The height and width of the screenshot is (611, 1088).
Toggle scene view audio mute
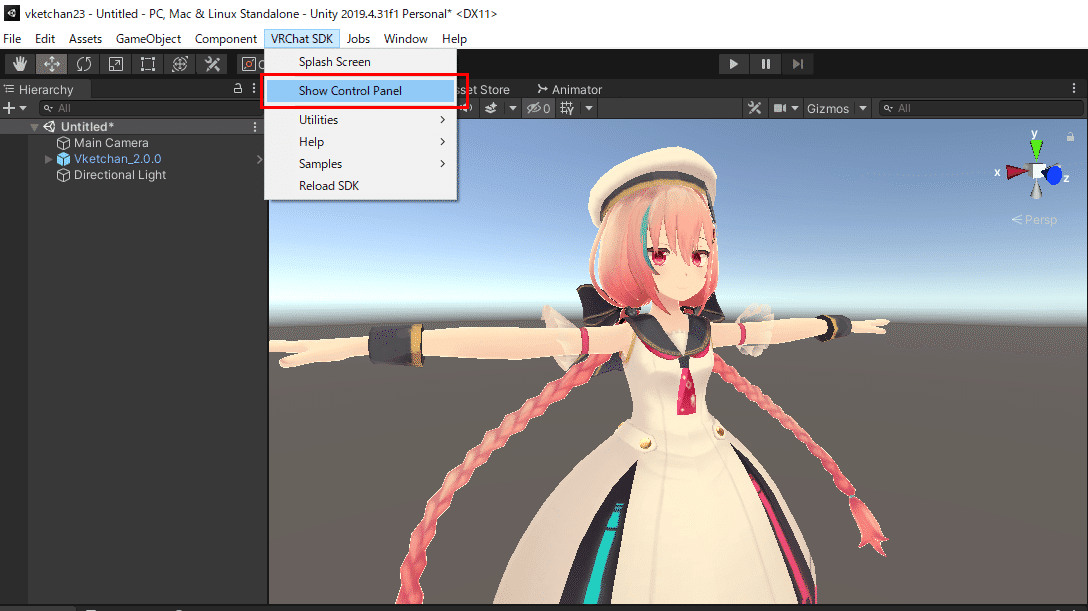467,107
